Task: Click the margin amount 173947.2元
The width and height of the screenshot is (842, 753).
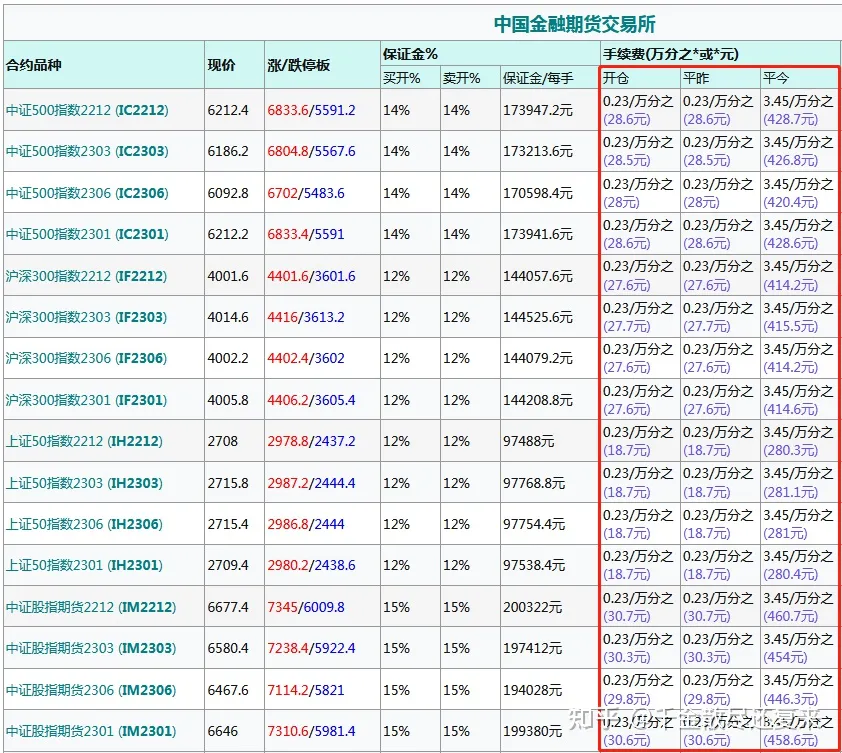Action: pyautogui.click(x=538, y=110)
